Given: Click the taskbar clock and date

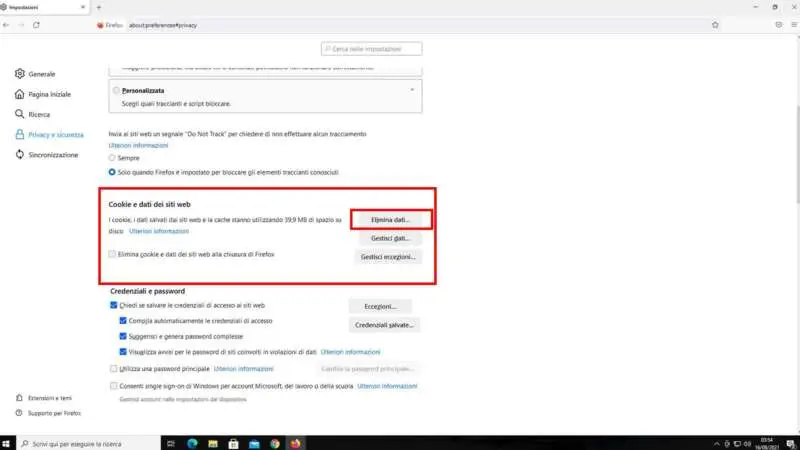Looking at the screenshot, I should 767,443.
